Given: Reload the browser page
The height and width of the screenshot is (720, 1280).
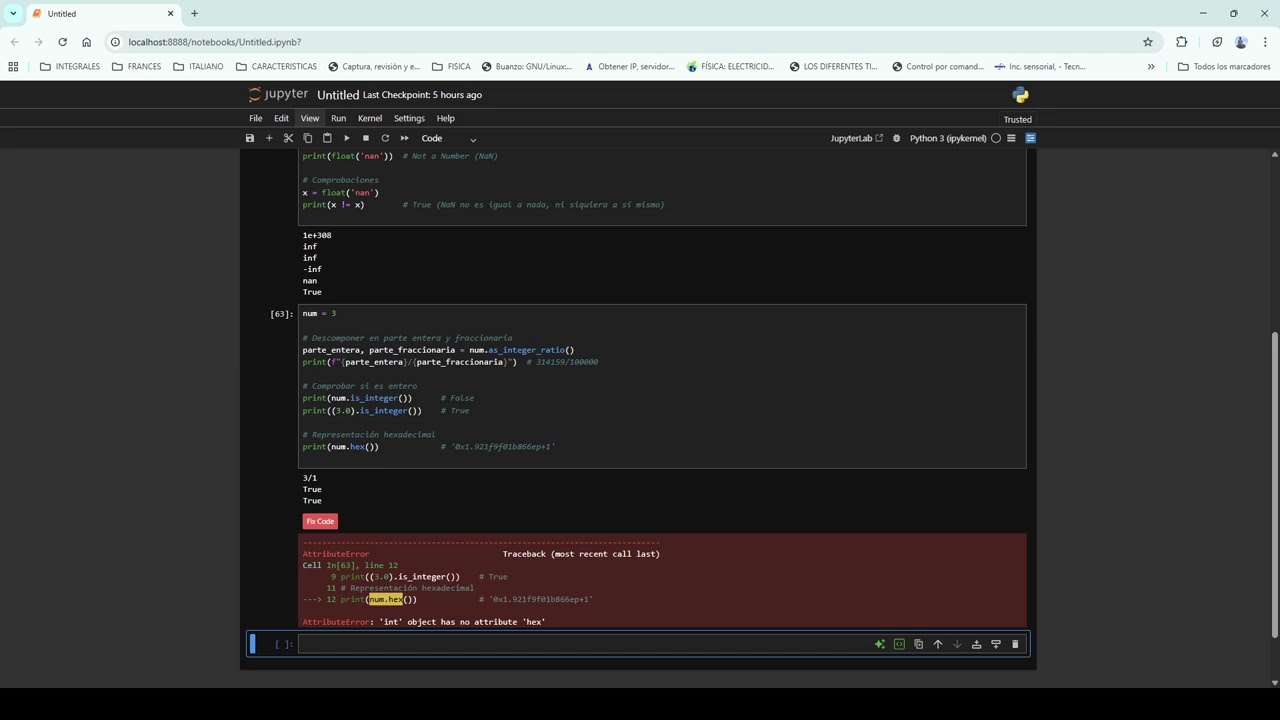Looking at the screenshot, I should click(x=62, y=42).
